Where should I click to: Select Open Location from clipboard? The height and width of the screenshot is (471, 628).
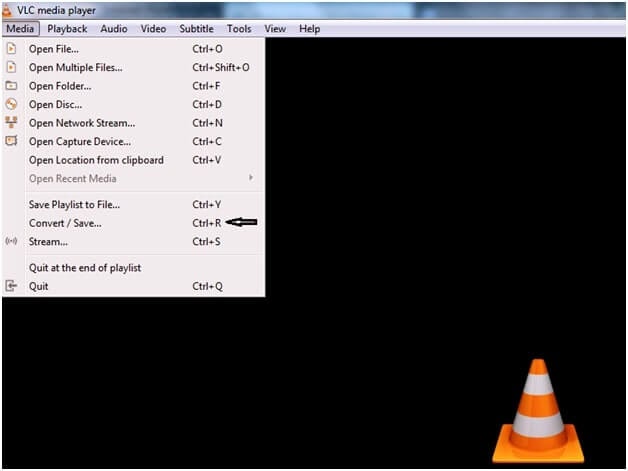tap(134, 160)
